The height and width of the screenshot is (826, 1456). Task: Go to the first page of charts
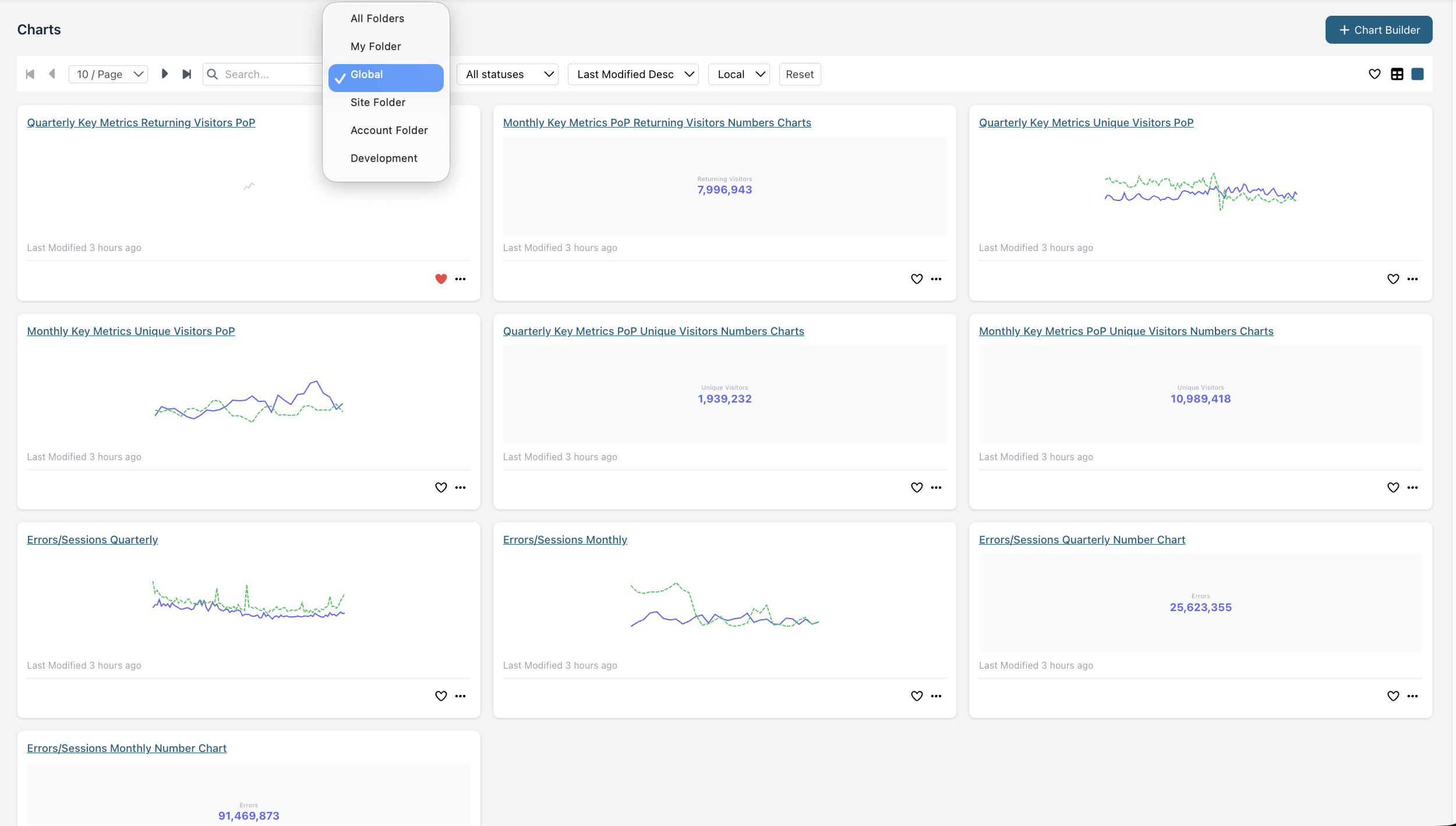pos(30,74)
